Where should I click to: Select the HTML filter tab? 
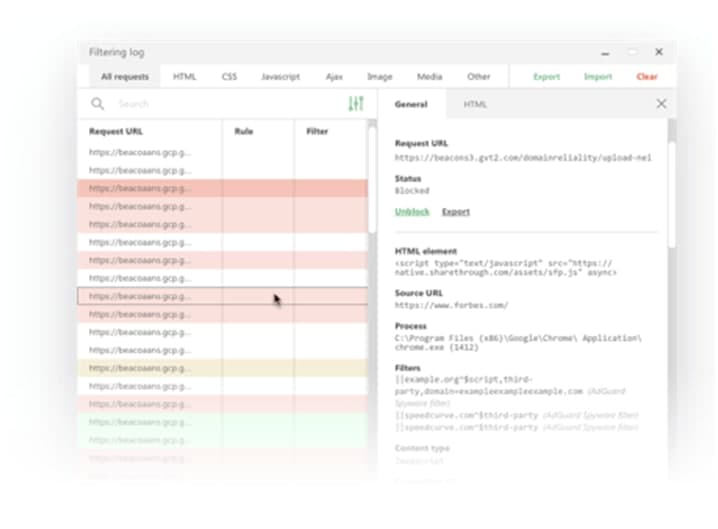(184, 77)
